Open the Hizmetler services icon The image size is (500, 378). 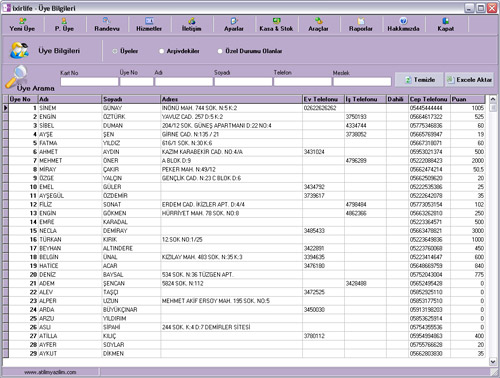(x=149, y=21)
